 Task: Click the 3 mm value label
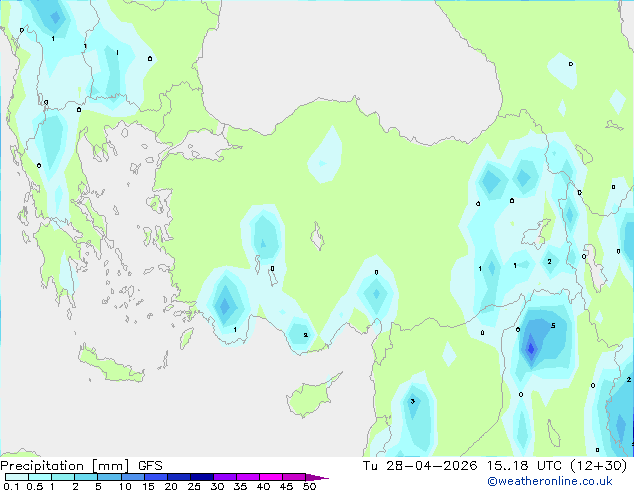(412, 401)
